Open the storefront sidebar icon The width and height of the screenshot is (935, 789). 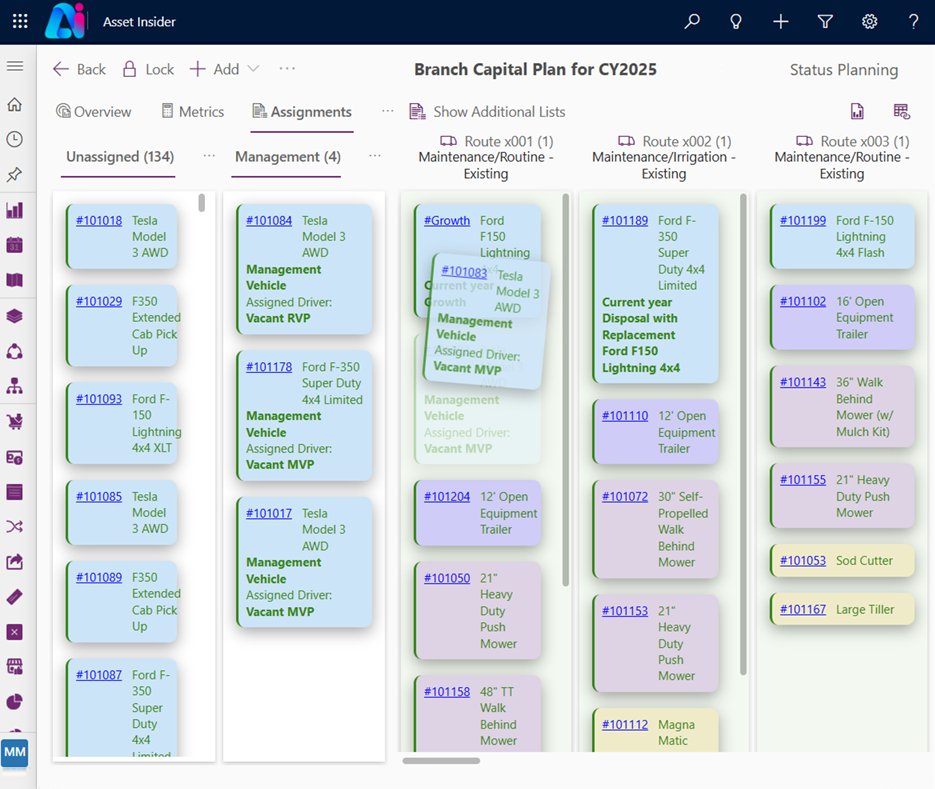15,667
